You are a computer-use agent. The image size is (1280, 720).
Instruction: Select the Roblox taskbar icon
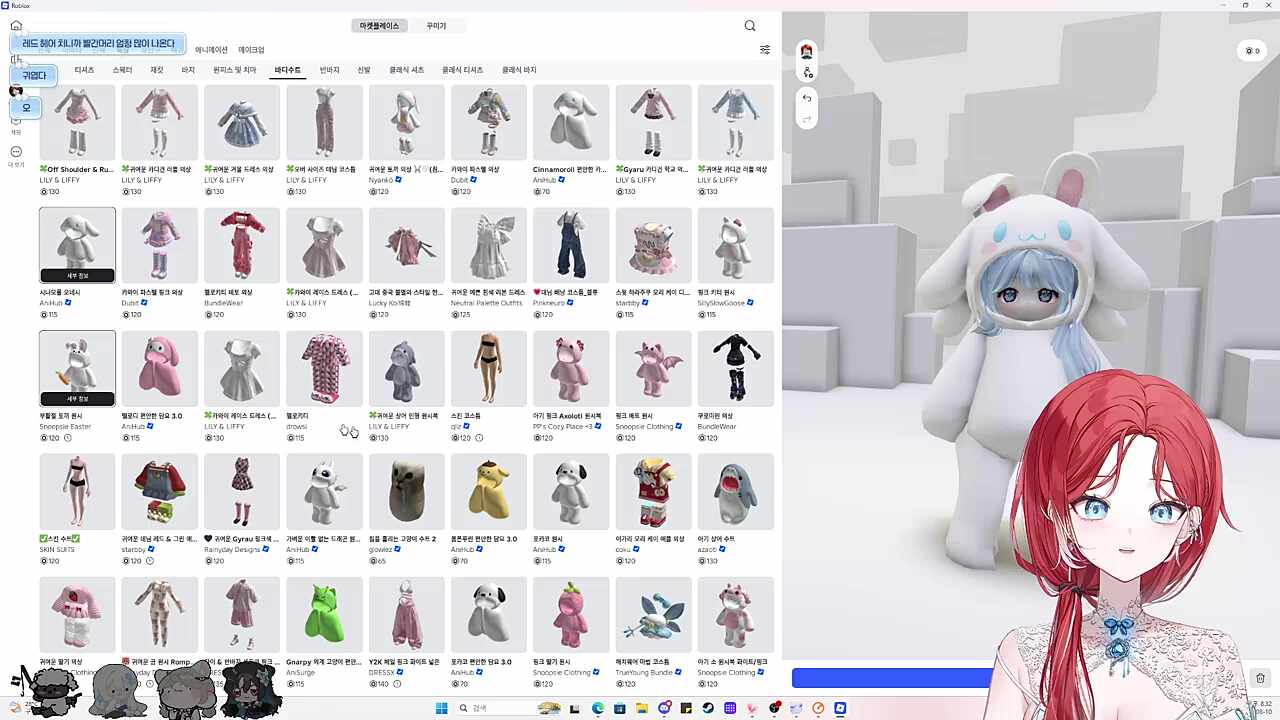pos(840,709)
